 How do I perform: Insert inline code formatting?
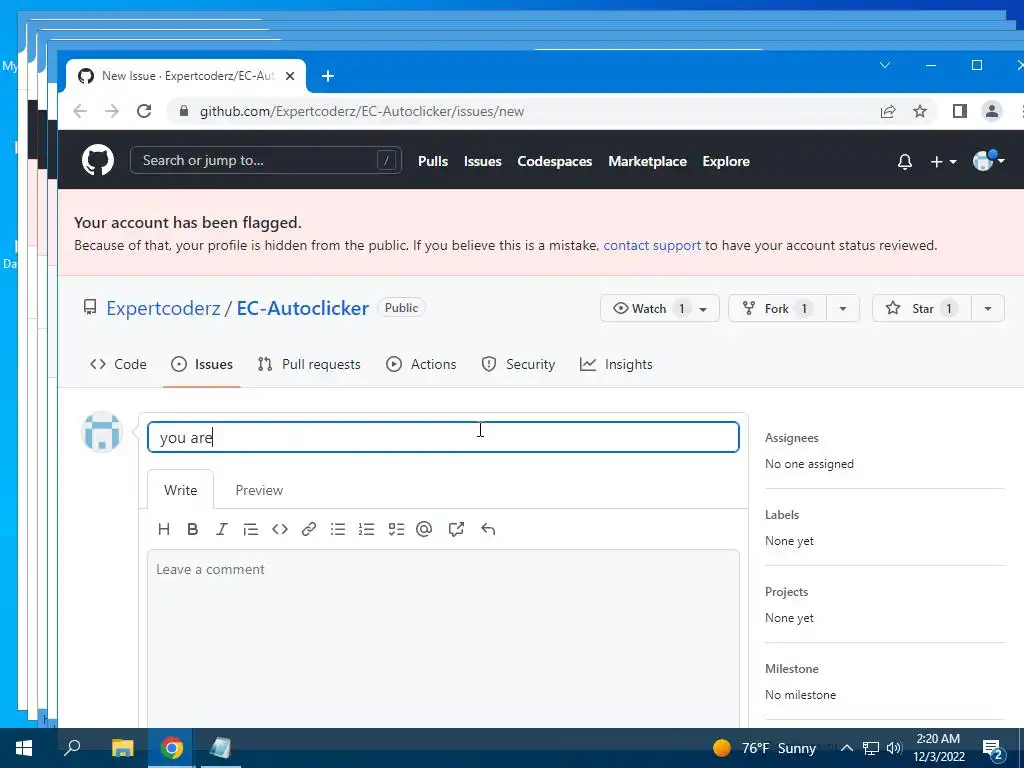[x=280, y=529]
